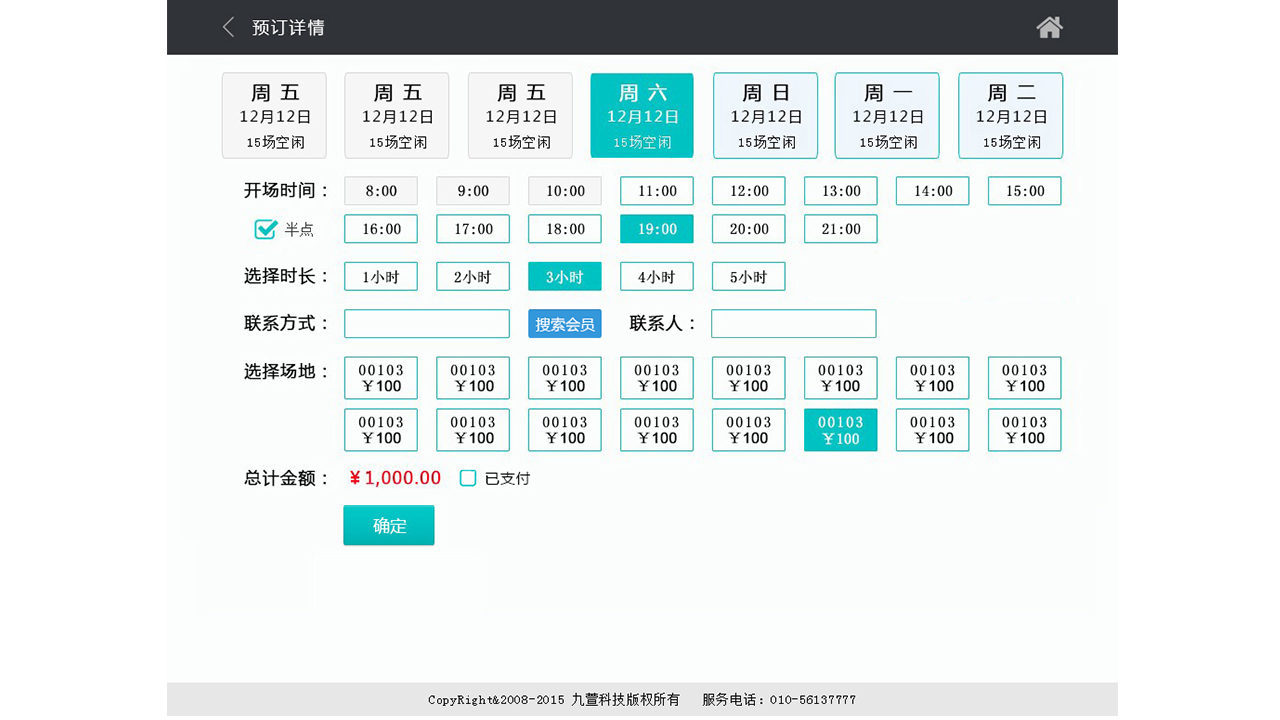This screenshot has height=720, width=1280.
Task: Focus the 联系人 contact name field
Action: click(794, 323)
